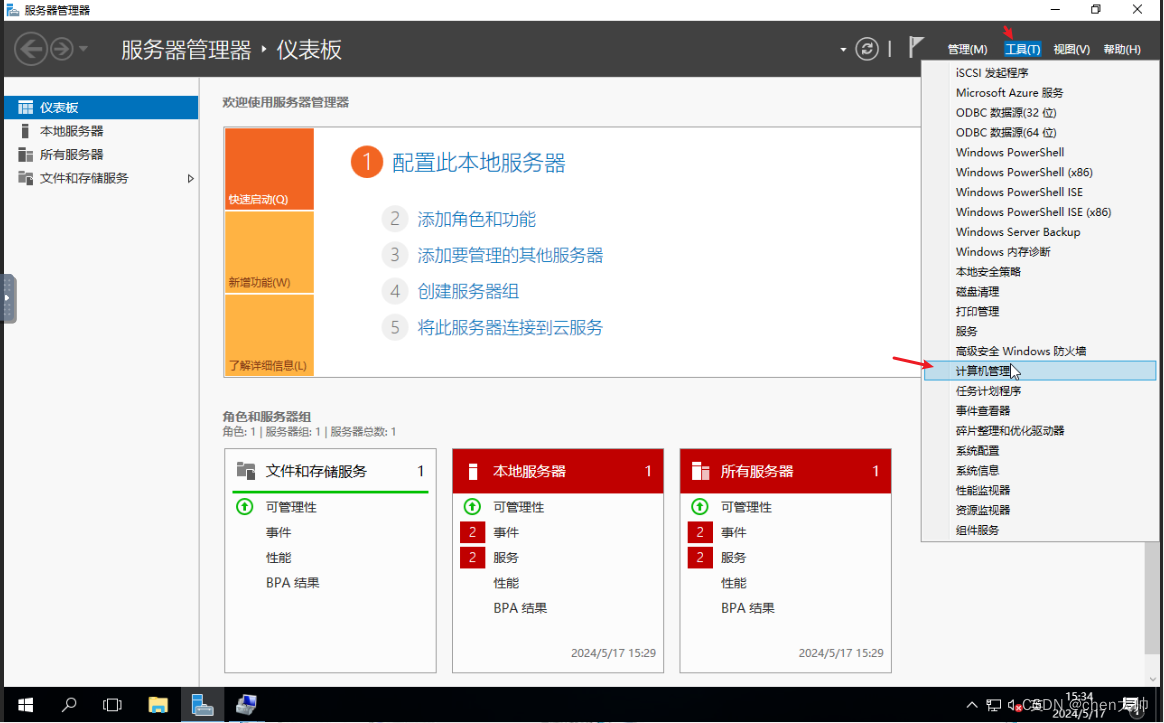This screenshot has height=723, width=1164.
Task: Open File Explorer from the taskbar
Action: click(x=157, y=704)
